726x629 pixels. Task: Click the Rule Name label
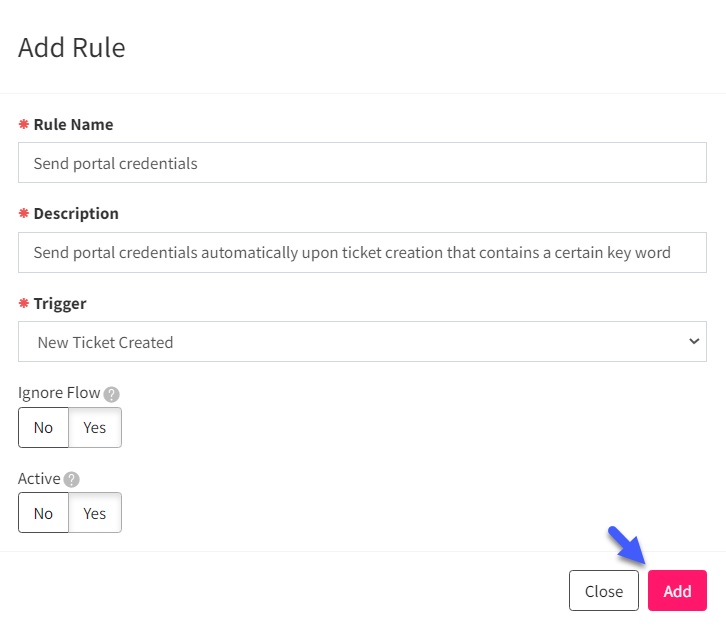point(73,125)
